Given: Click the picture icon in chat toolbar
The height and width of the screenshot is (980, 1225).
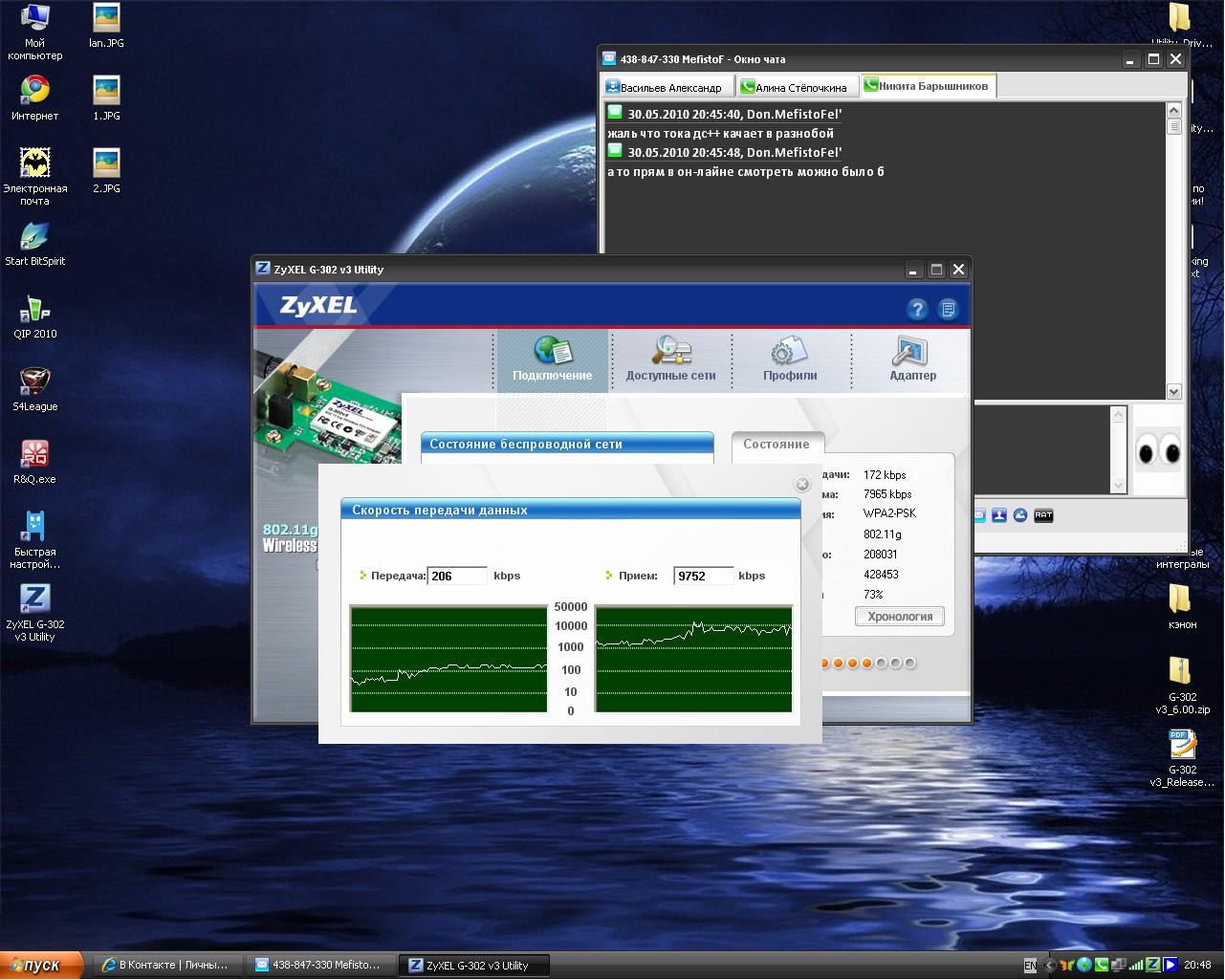Looking at the screenshot, I should [x=1020, y=515].
